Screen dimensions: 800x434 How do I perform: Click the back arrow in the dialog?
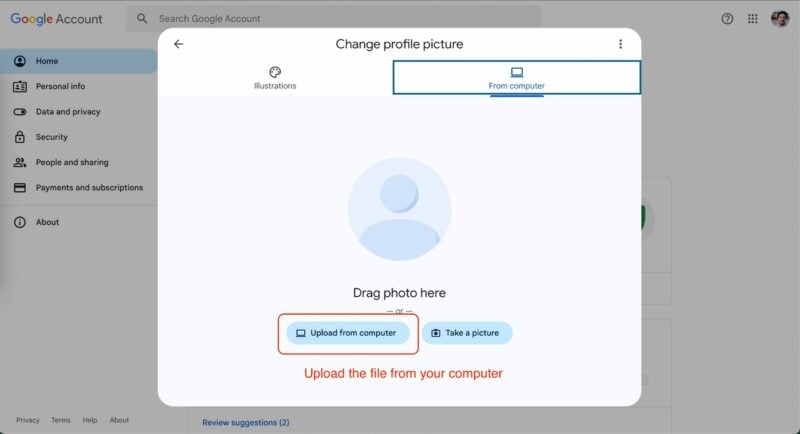point(178,44)
